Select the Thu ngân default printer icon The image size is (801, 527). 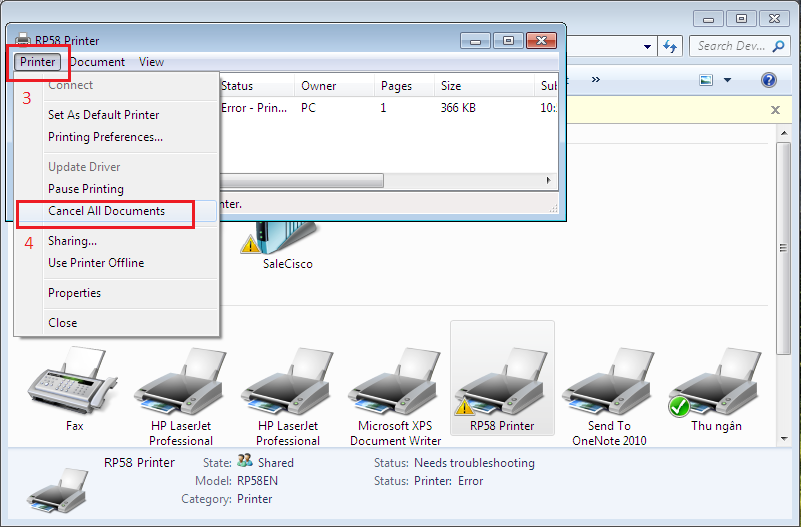(x=716, y=383)
